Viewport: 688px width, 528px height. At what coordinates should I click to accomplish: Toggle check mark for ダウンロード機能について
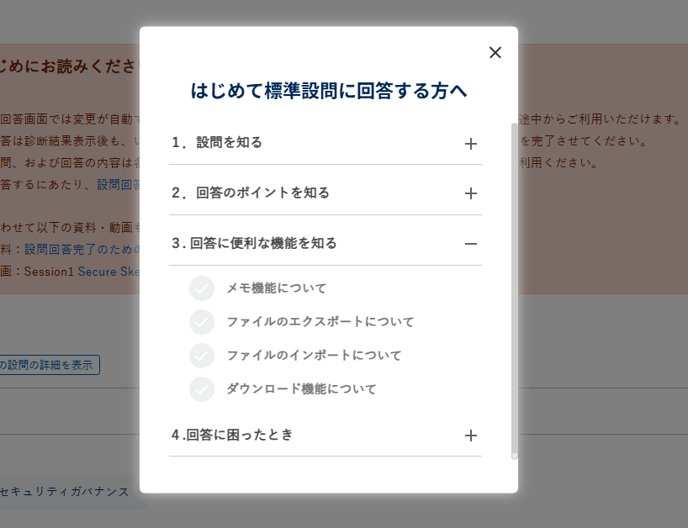click(x=202, y=389)
